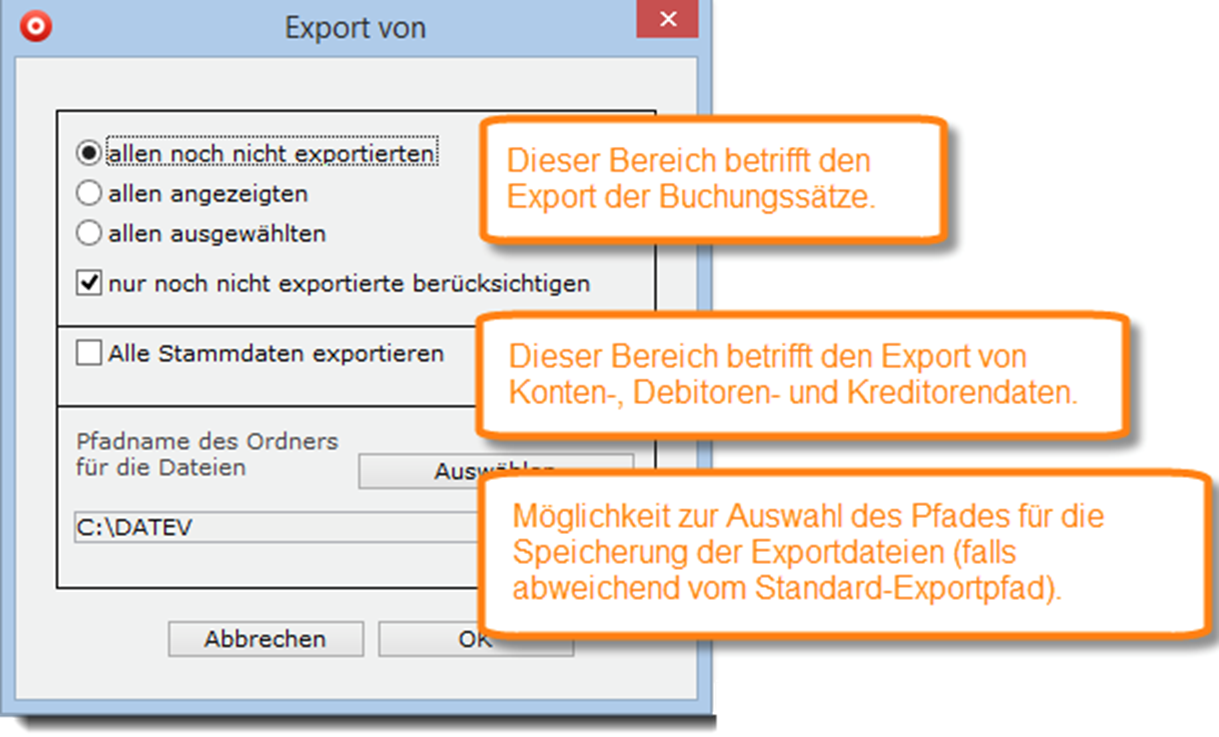1219x737 pixels.
Task: Pick the 'allen ausgewählten' radio option
Action: click(89, 234)
